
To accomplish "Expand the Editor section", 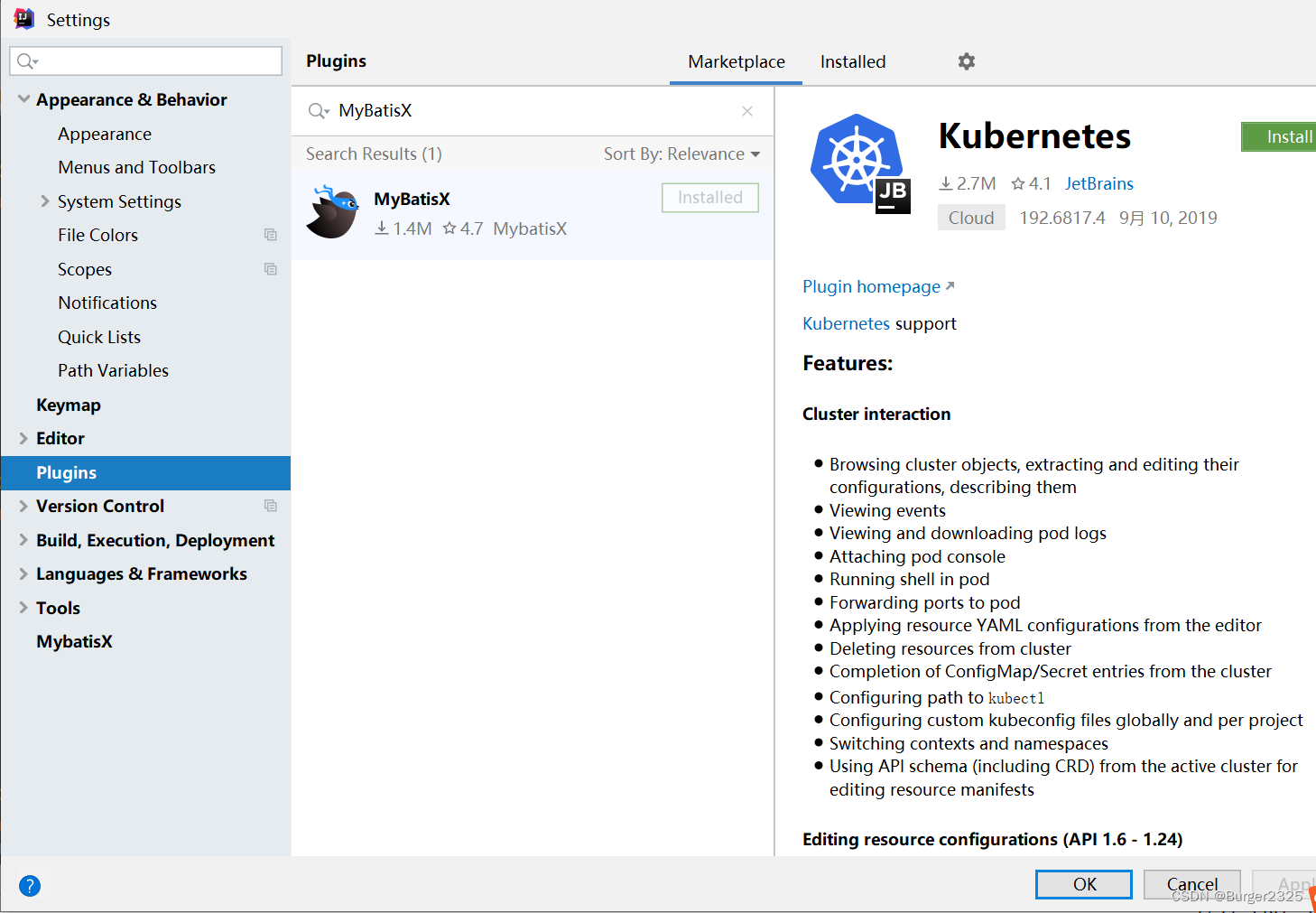I will pos(23,438).
